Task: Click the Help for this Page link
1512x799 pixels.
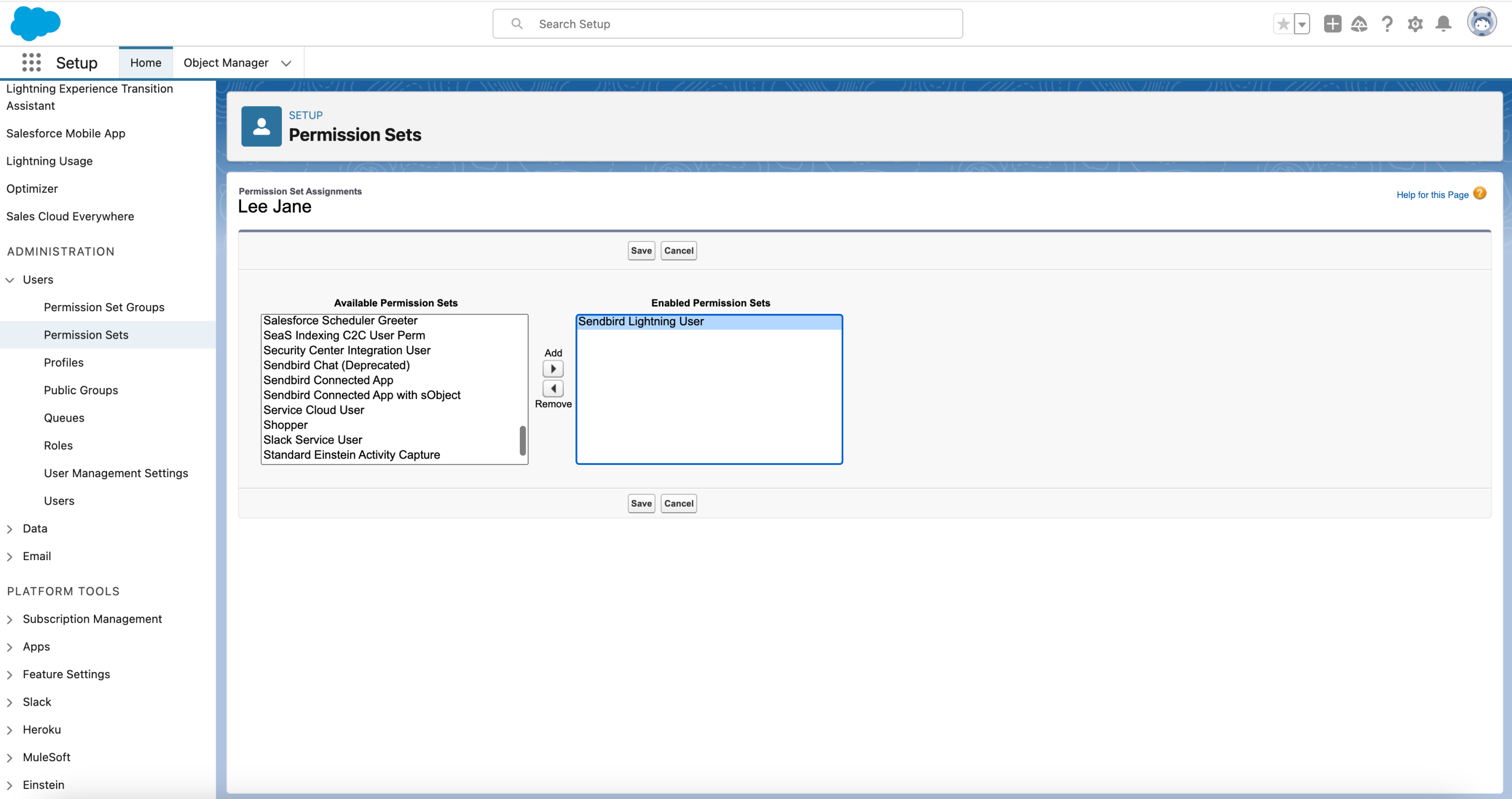Action: [x=1432, y=194]
